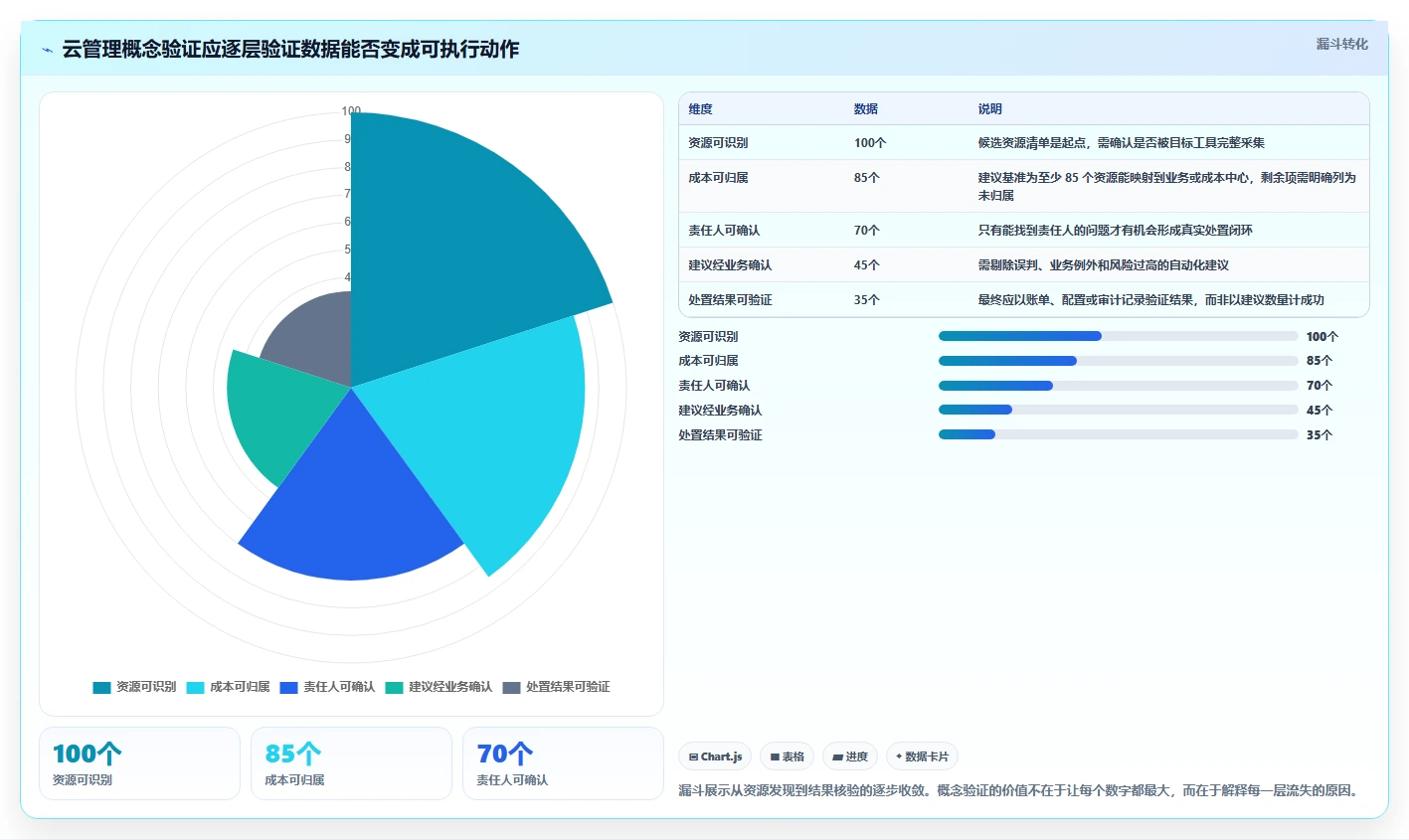Click the 85个 table value
Image resolution: width=1409 pixels, height=840 pixels.
867,178
